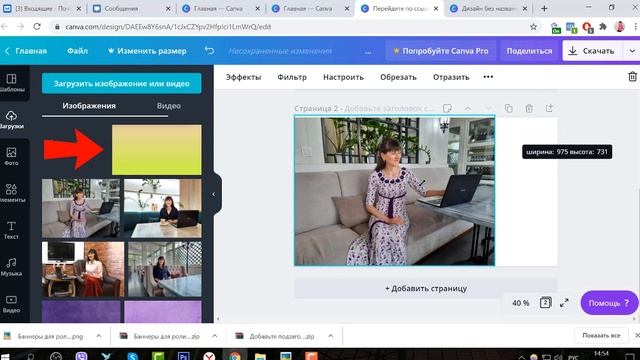The image size is (640, 360).
Task: Switch to Видео tab in uploads
Action: pyautogui.click(x=169, y=106)
